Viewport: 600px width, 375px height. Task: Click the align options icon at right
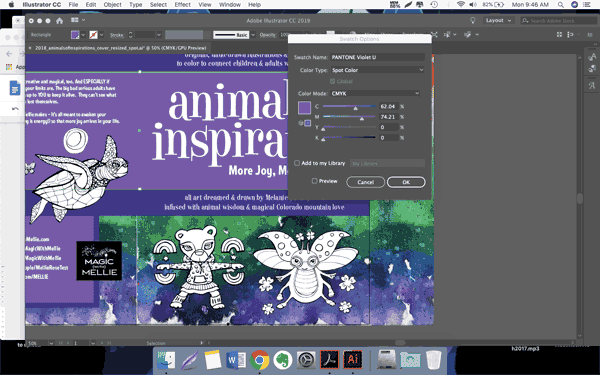pyautogui.click(x=570, y=34)
